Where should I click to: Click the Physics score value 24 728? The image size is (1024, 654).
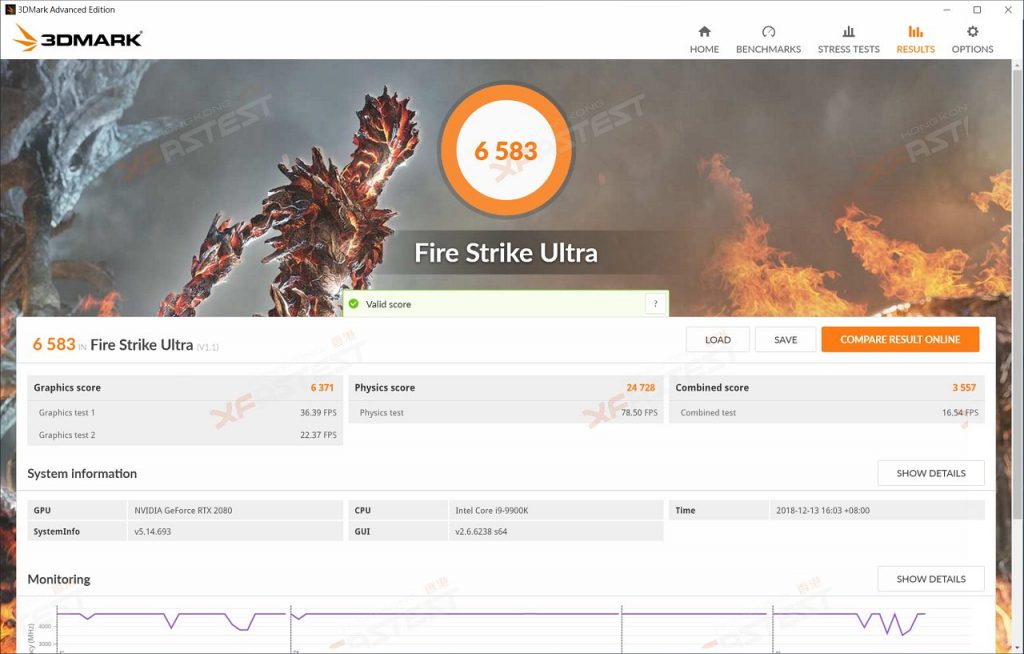(641, 387)
